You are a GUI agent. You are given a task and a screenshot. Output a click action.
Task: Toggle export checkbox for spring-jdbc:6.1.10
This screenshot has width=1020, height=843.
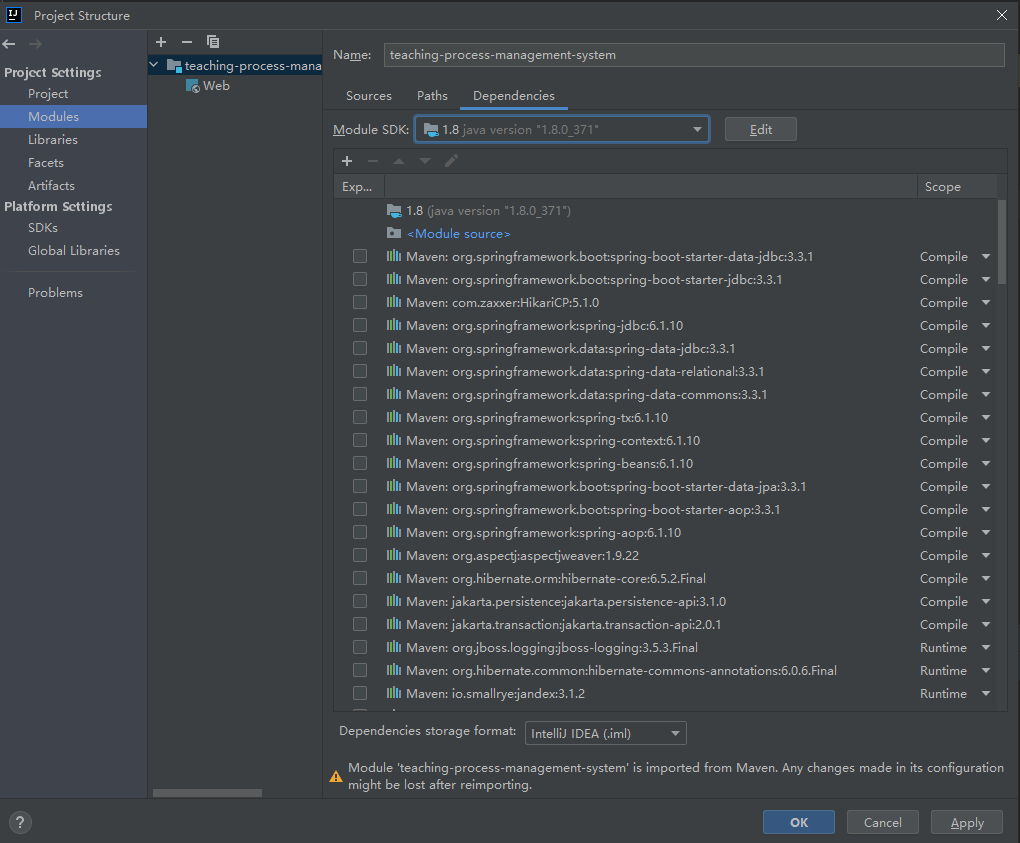click(x=360, y=325)
